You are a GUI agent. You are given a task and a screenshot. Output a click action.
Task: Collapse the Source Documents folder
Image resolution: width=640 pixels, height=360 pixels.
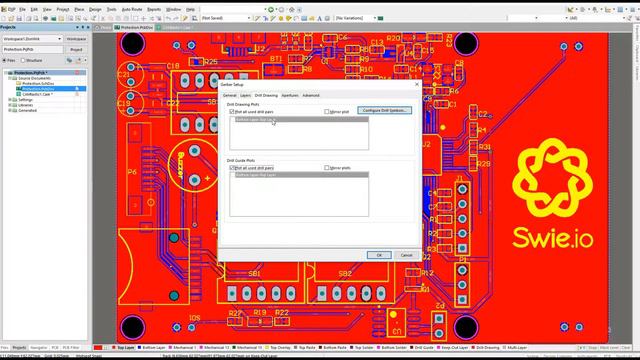(10, 78)
